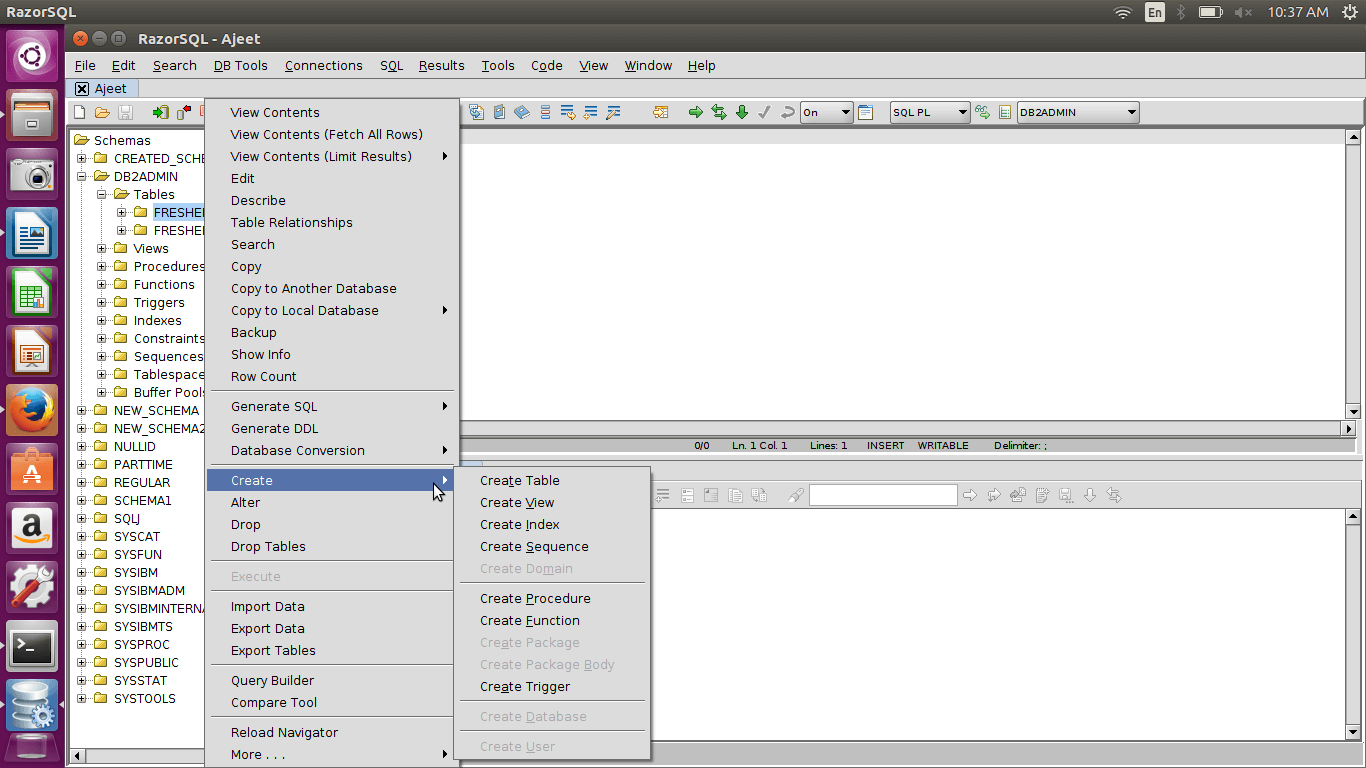Click the green execute SQL arrow icon

pos(696,113)
